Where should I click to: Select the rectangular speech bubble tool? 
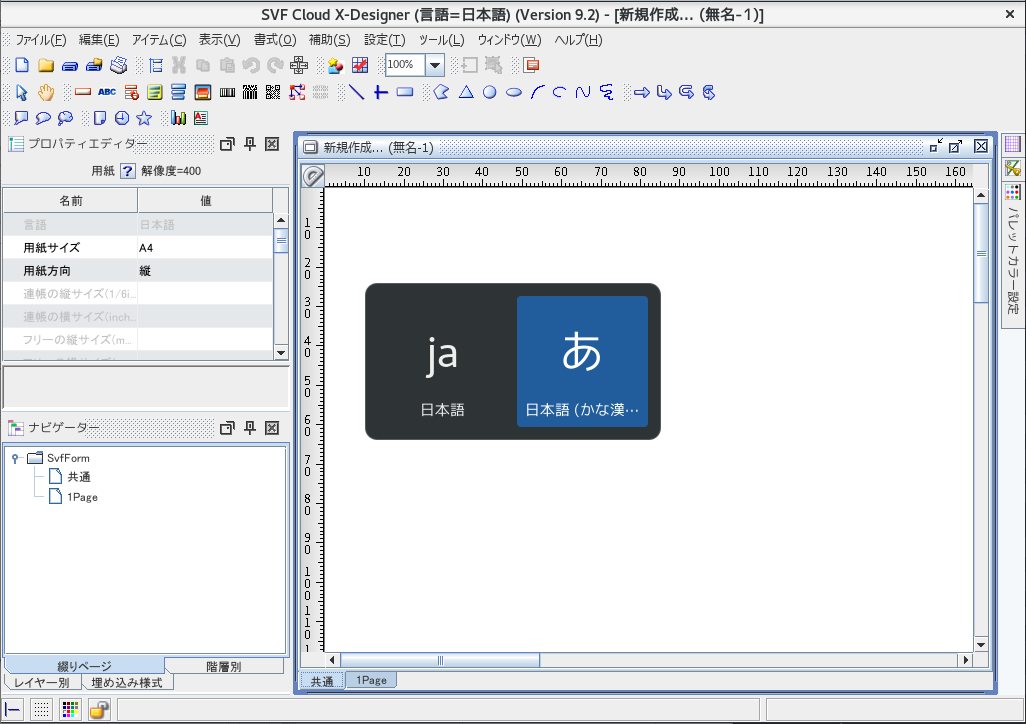[22, 118]
